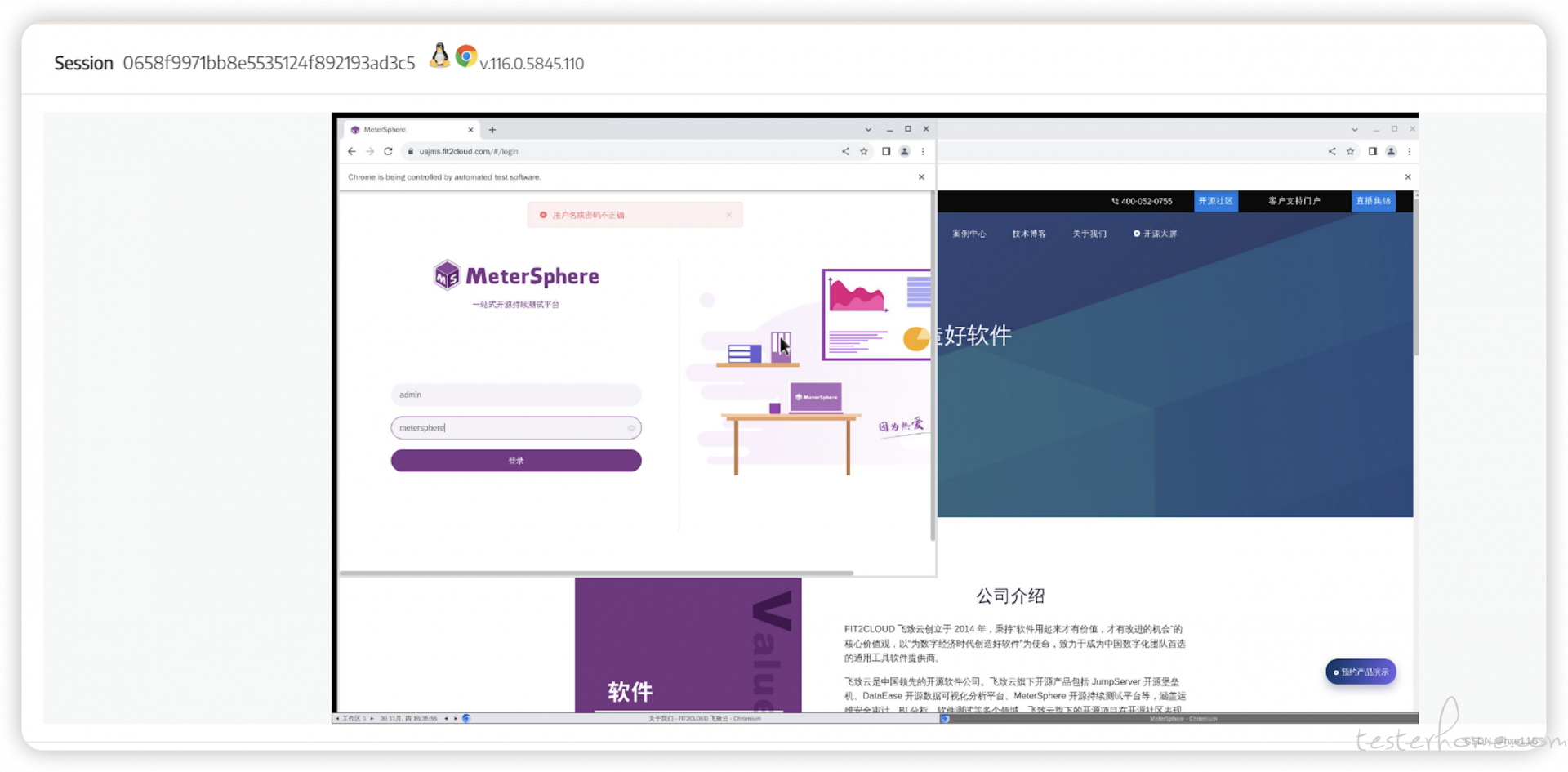Click the Linux penguin icon

pyautogui.click(x=439, y=55)
